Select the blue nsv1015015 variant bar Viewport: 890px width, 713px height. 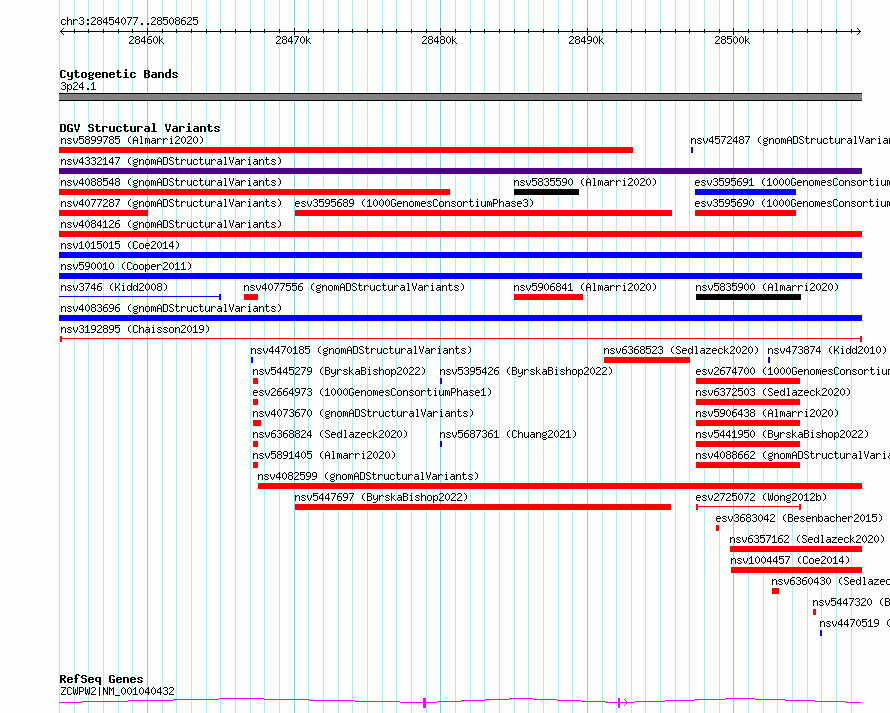pos(460,255)
